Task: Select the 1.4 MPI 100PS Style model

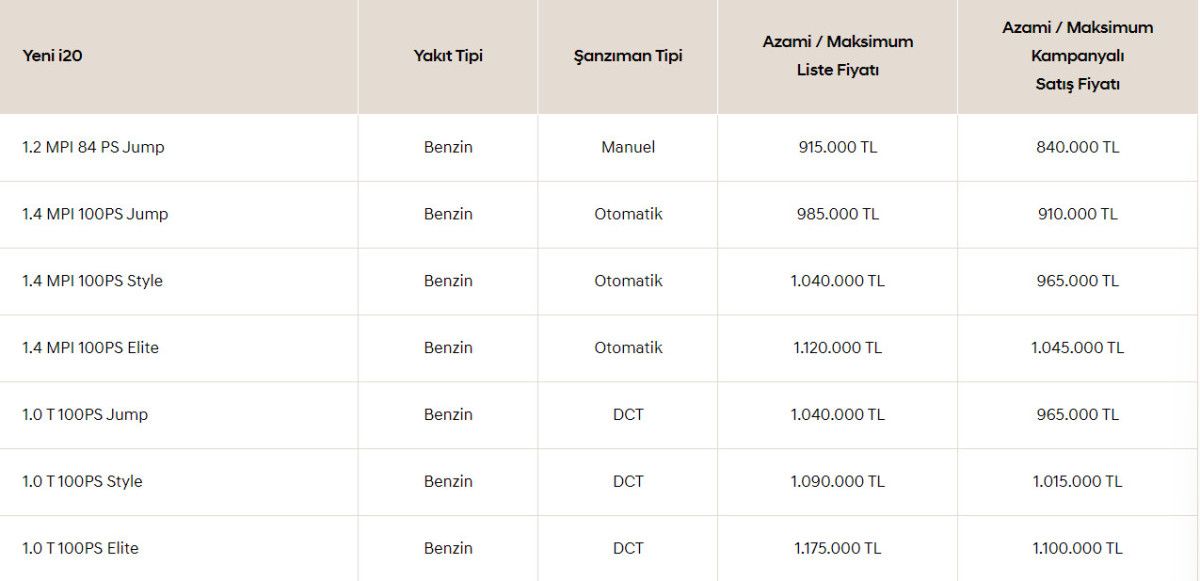Action: 92,281
